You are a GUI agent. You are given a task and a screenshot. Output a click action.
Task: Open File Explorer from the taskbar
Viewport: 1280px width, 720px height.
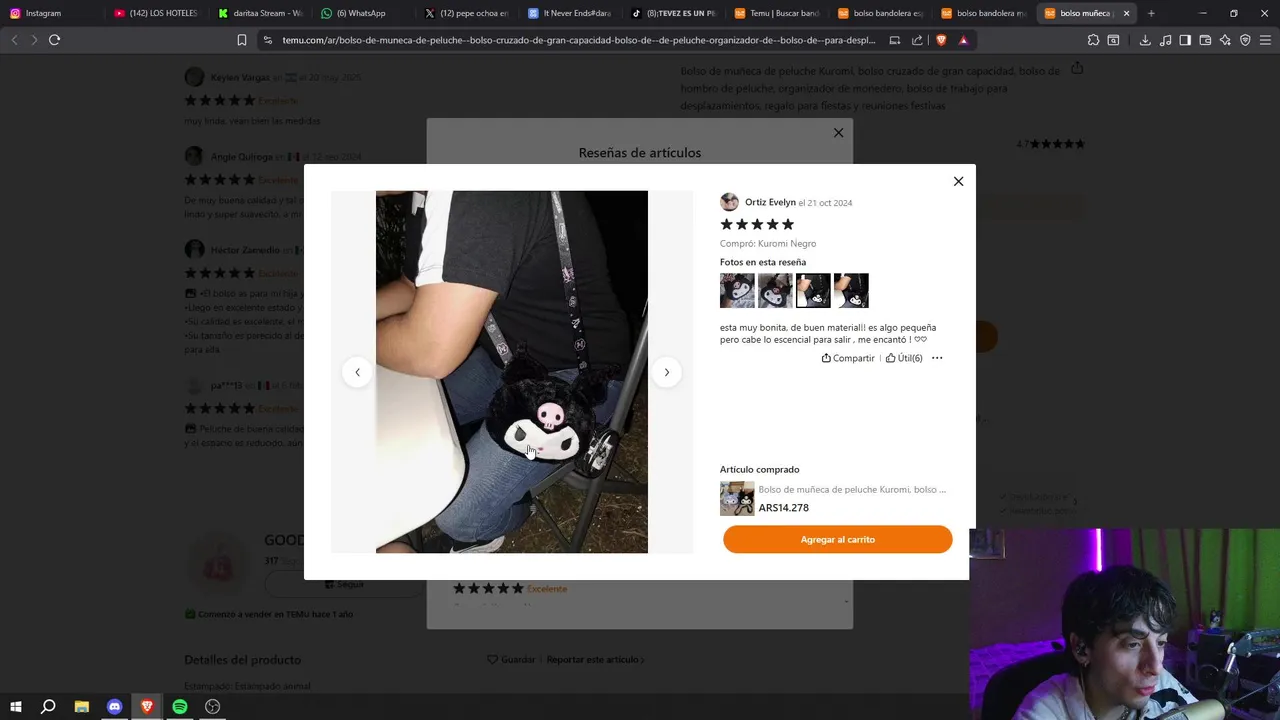[x=81, y=707]
